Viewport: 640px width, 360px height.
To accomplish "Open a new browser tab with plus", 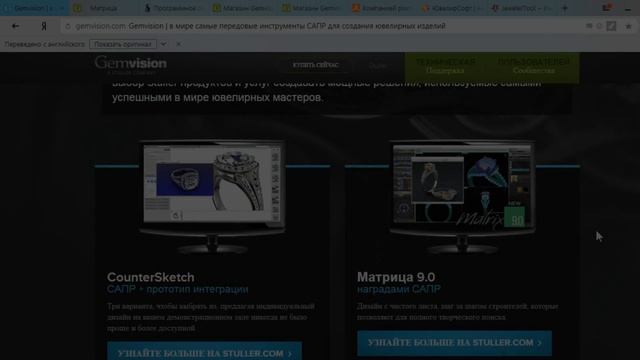I will tap(564, 8).
